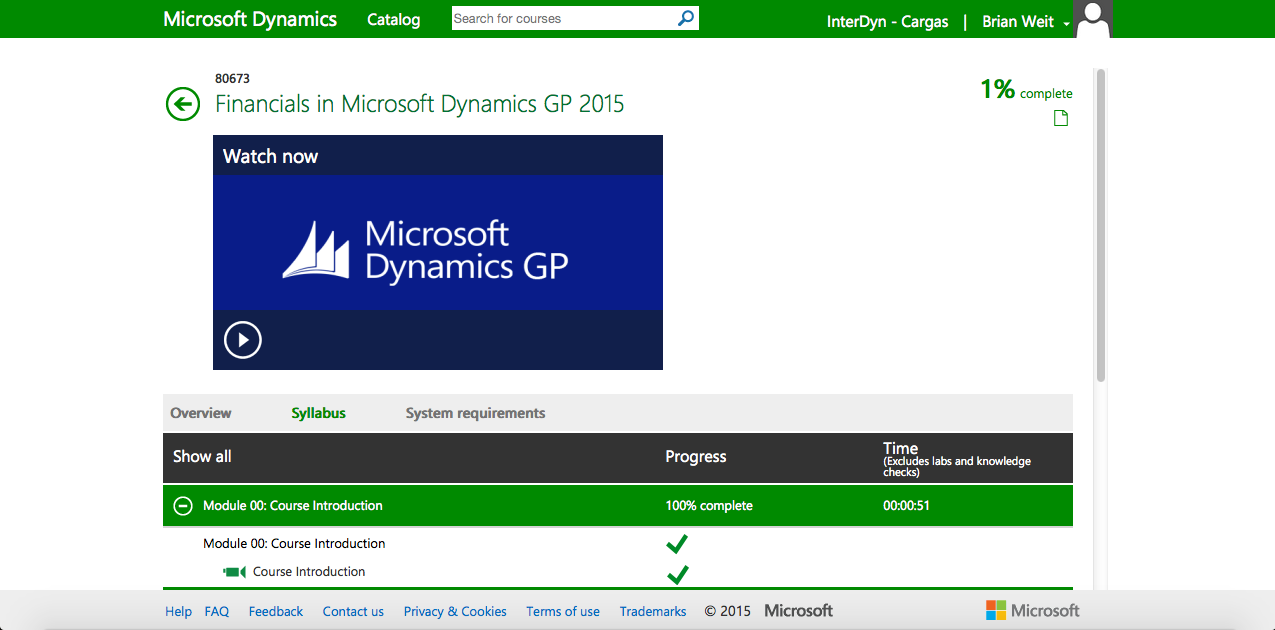Click Show all in syllabus header
Image resolution: width=1275 pixels, height=630 pixels.
pyautogui.click(x=202, y=457)
